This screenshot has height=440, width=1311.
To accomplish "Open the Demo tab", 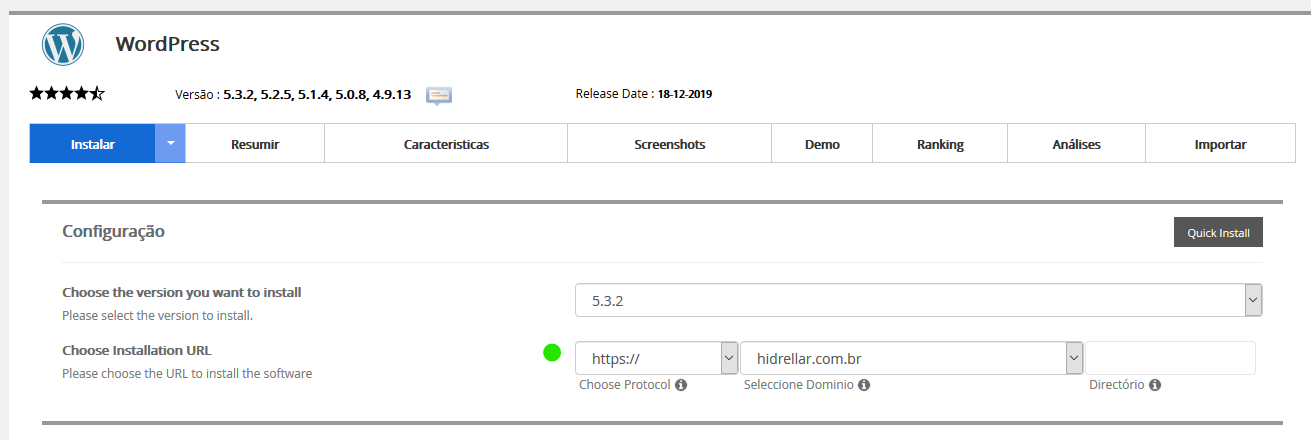I will 822,144.
